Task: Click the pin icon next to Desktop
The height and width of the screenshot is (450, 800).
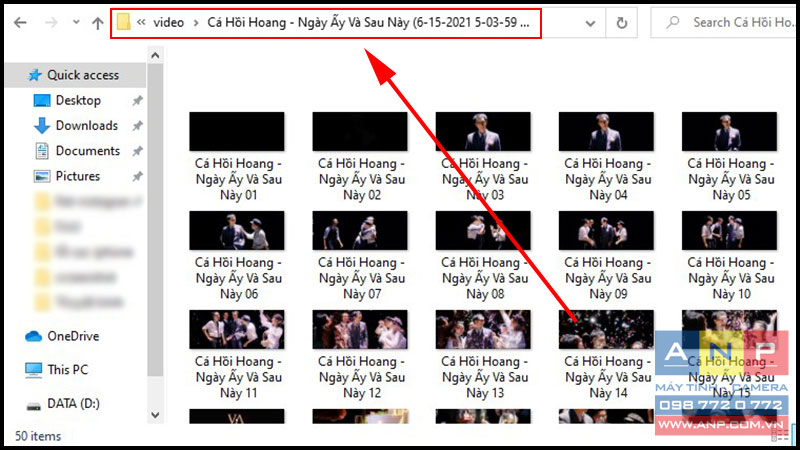Action: point(137,101)
